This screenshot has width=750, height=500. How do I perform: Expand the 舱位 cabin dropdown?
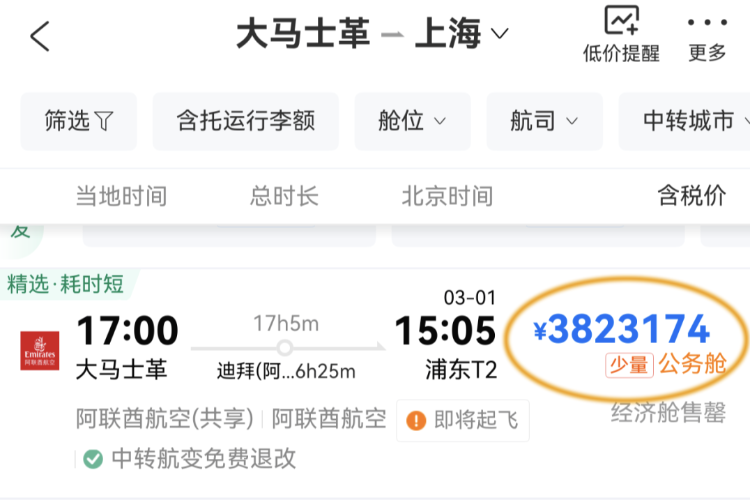tap(412, 121)
